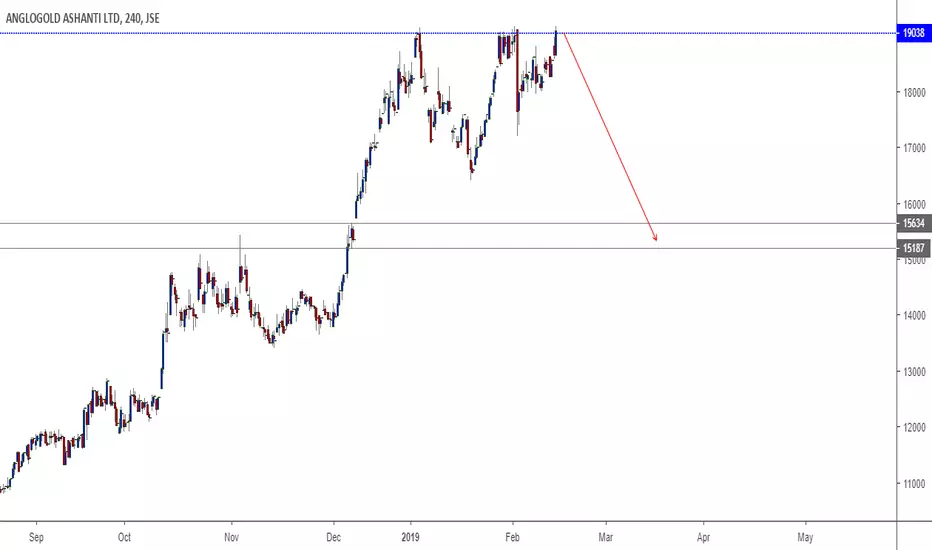Click the Sep label on time axis
The image size is (932, 550).
36,538
